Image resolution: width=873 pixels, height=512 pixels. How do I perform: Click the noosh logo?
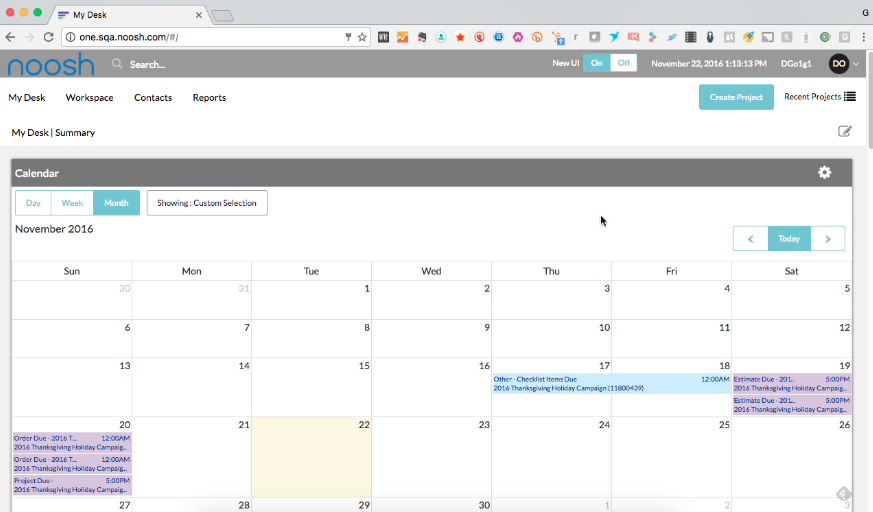click(x=51, y=64)
